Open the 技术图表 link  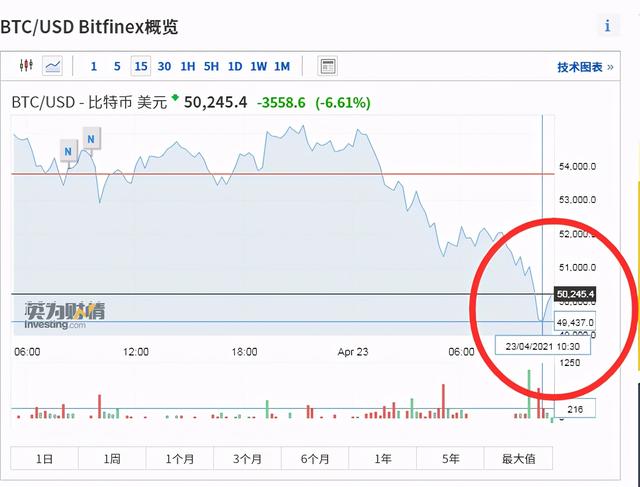[585, 67]
